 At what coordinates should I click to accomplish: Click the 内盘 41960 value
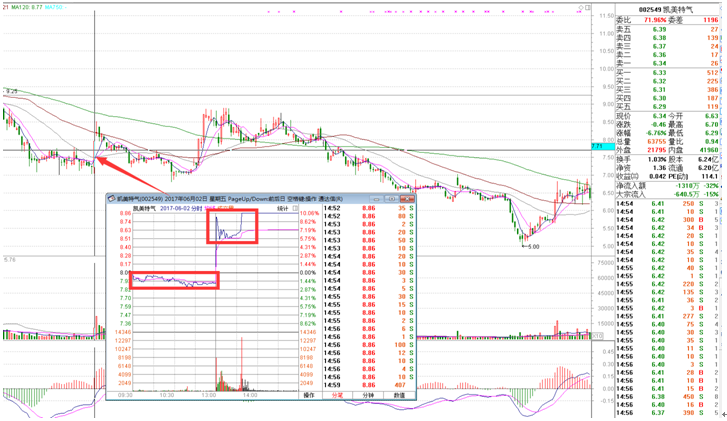[709, 150]
